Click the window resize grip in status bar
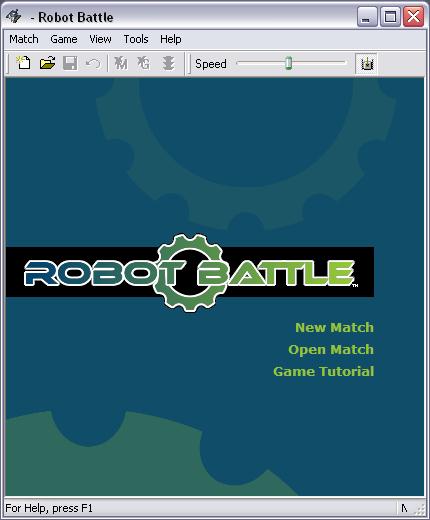The height and width of the screenshot is (520, 430). point(421,509)
